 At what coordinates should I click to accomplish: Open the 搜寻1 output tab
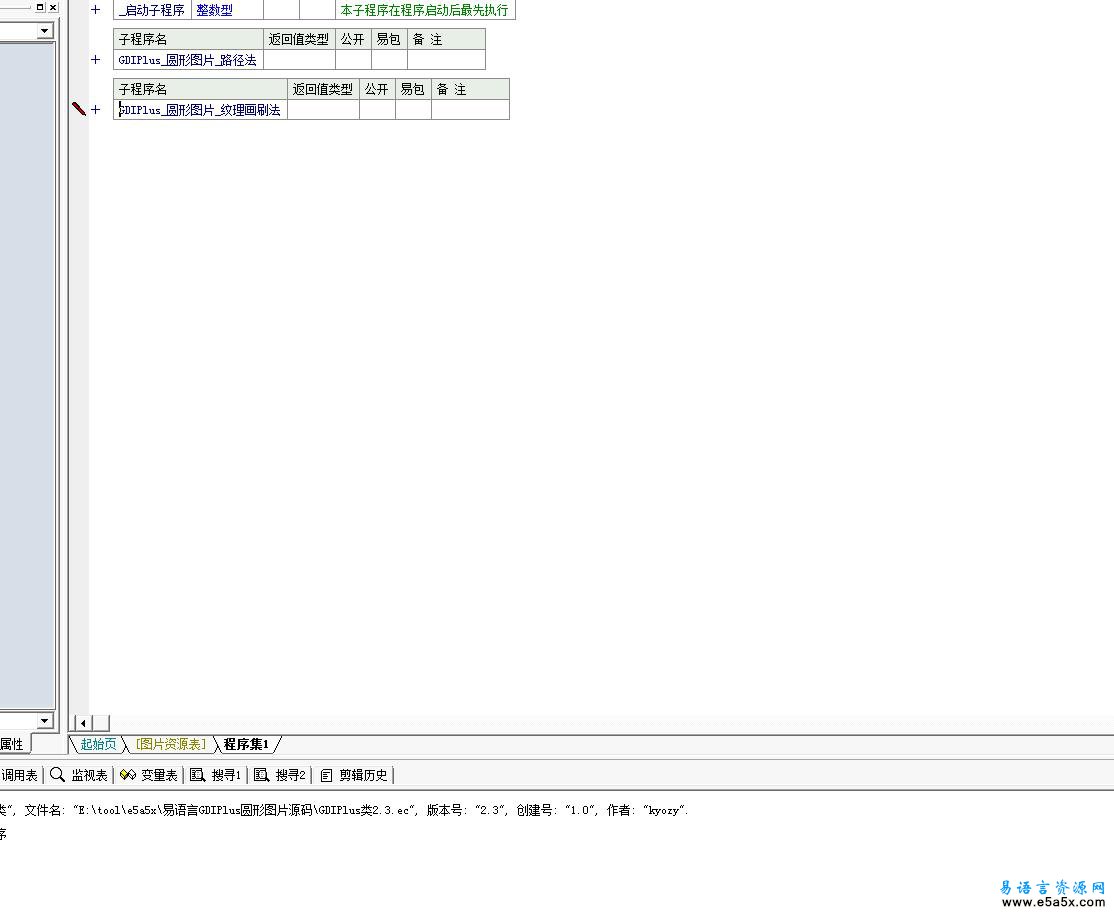click(216, 775)
